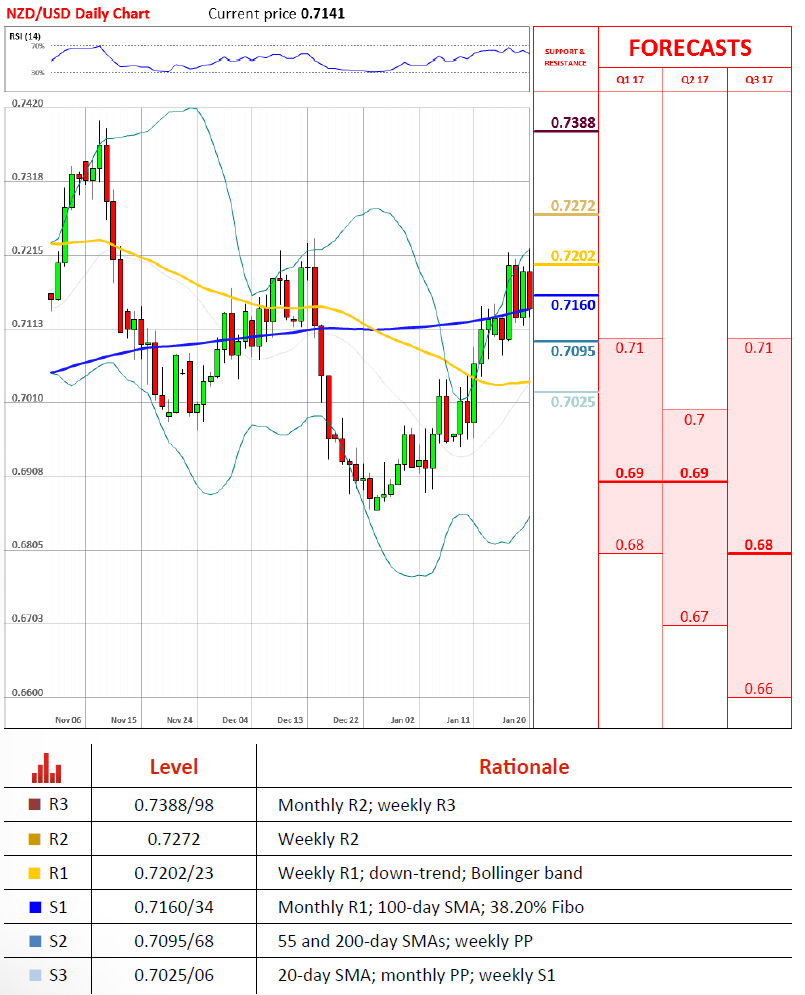Click the 0.7202 resistance level label
805x995 pixels.
(573, 256)
